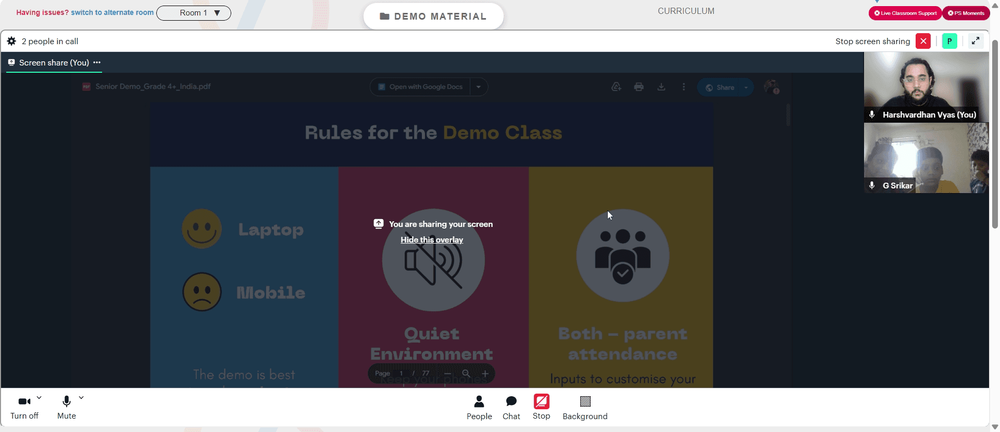Viewport: 1000px width, 432px height.
Task: Click Harshvardhan Vyas microphone icon
Action: 872,115
